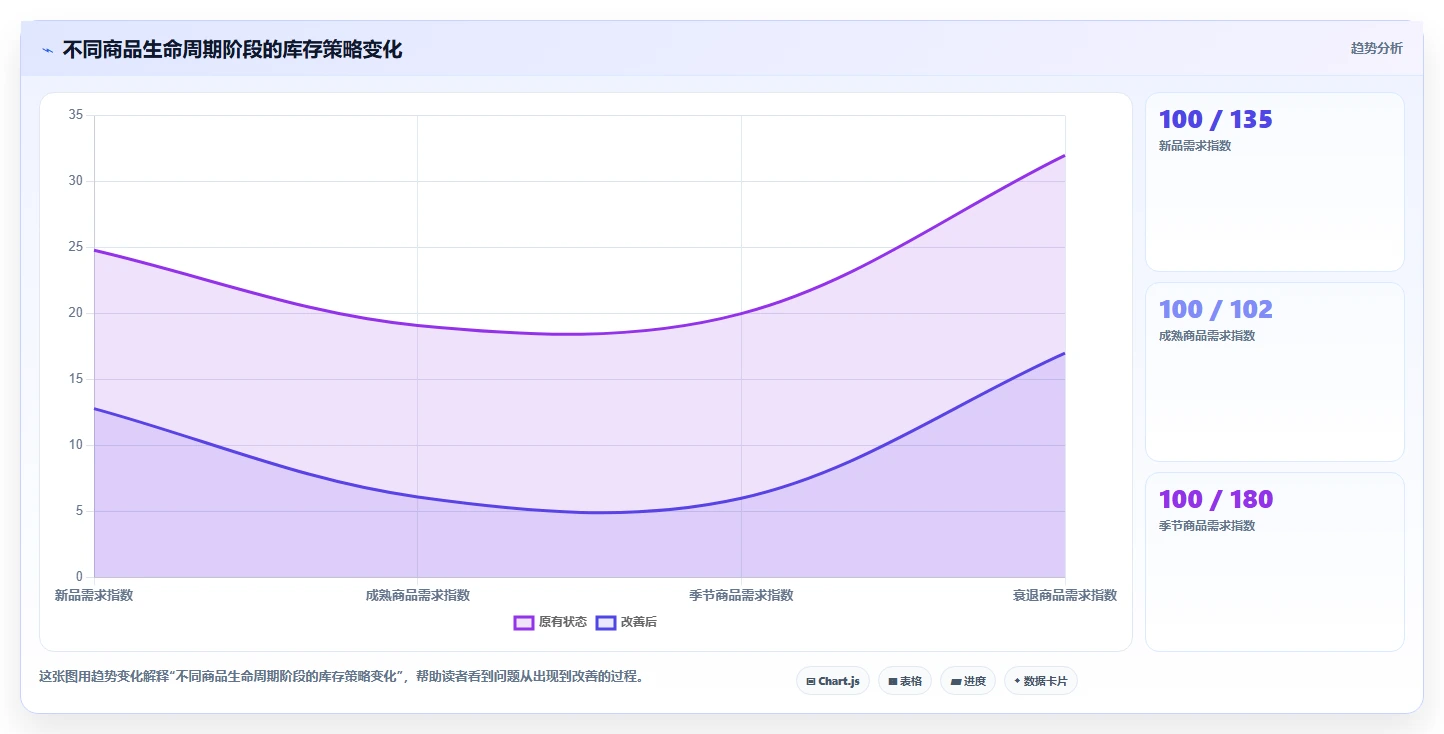
Task: Click the y-axis value 15
Action: pyautogui.click(x=76, y=379)
